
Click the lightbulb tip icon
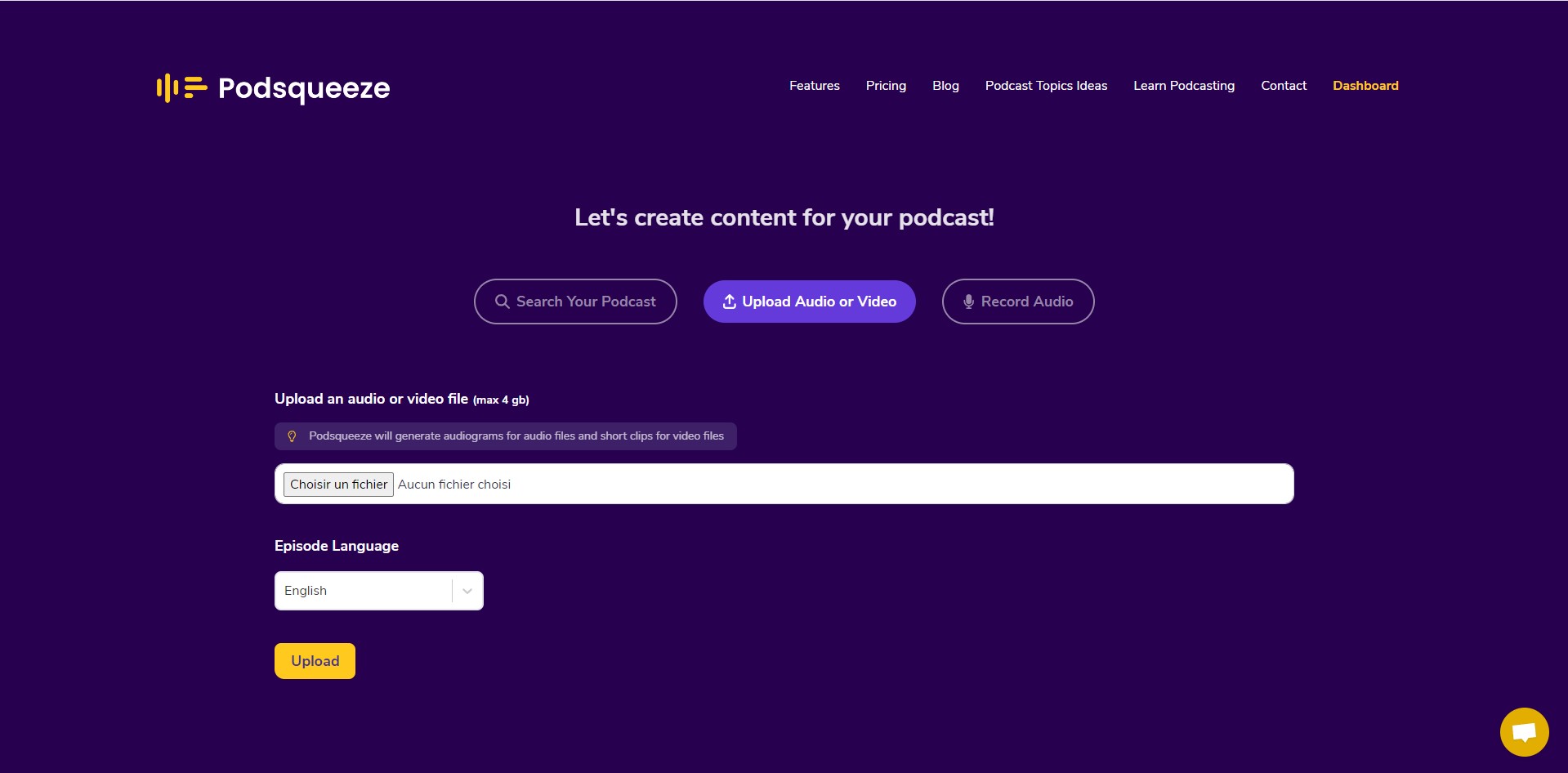[292, 436]
